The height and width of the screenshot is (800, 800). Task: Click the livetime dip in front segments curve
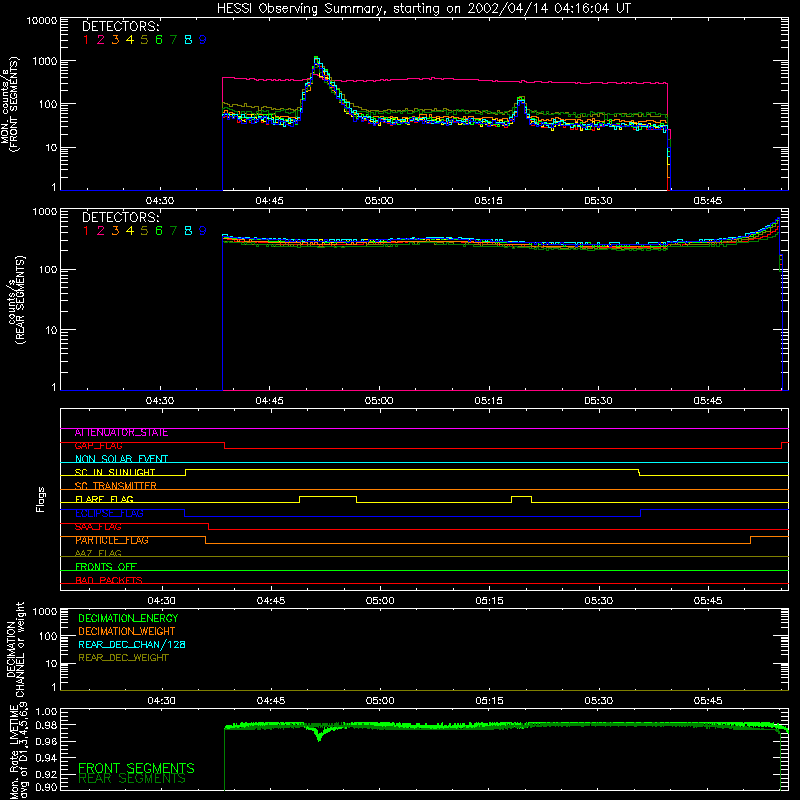click(319, 736)
